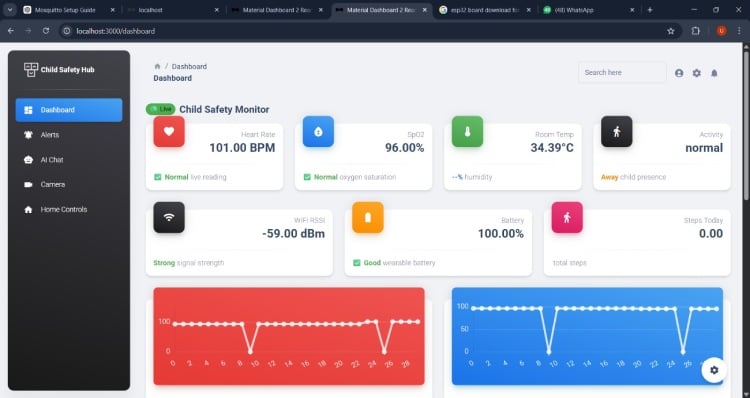Click the total steps label
750x398 pixels.
[570, 263]
